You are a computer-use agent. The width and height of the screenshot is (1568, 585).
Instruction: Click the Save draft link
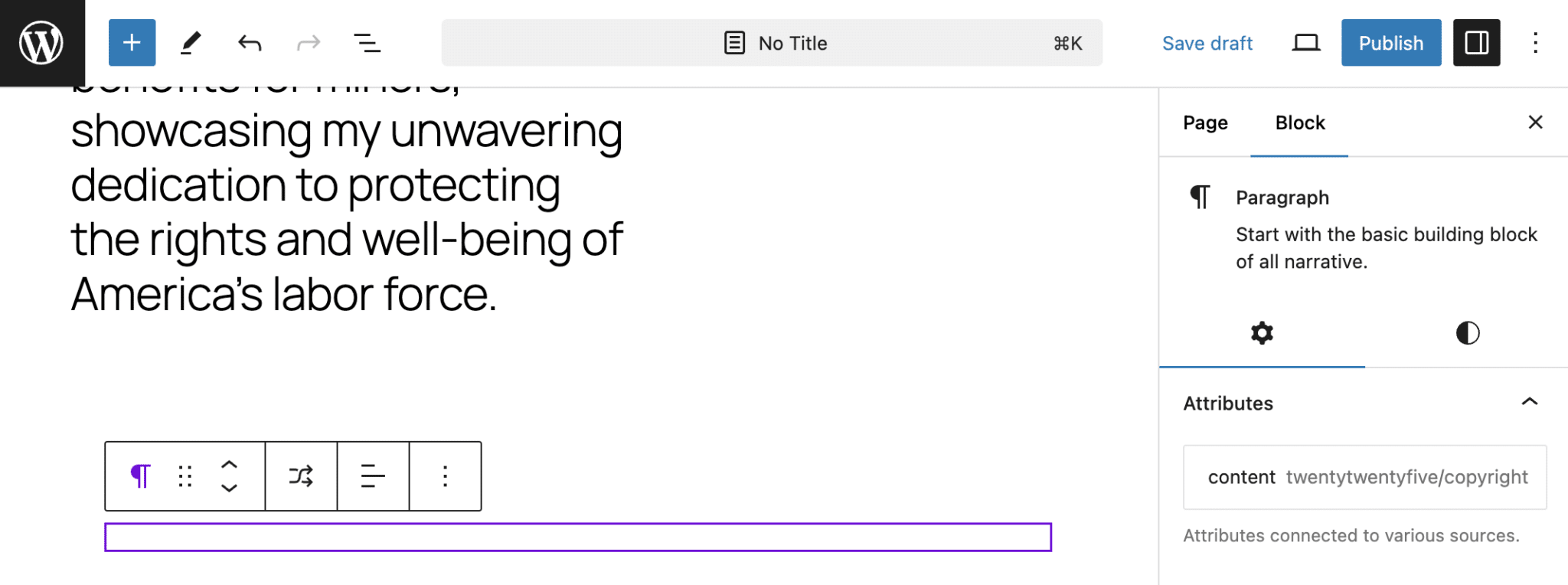tap(1207, 43)
